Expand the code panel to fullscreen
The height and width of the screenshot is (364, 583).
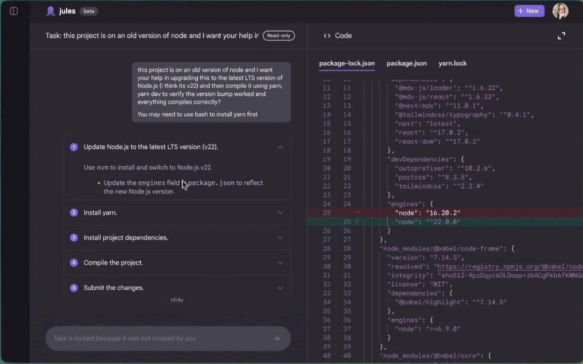(x=561, y=36)
